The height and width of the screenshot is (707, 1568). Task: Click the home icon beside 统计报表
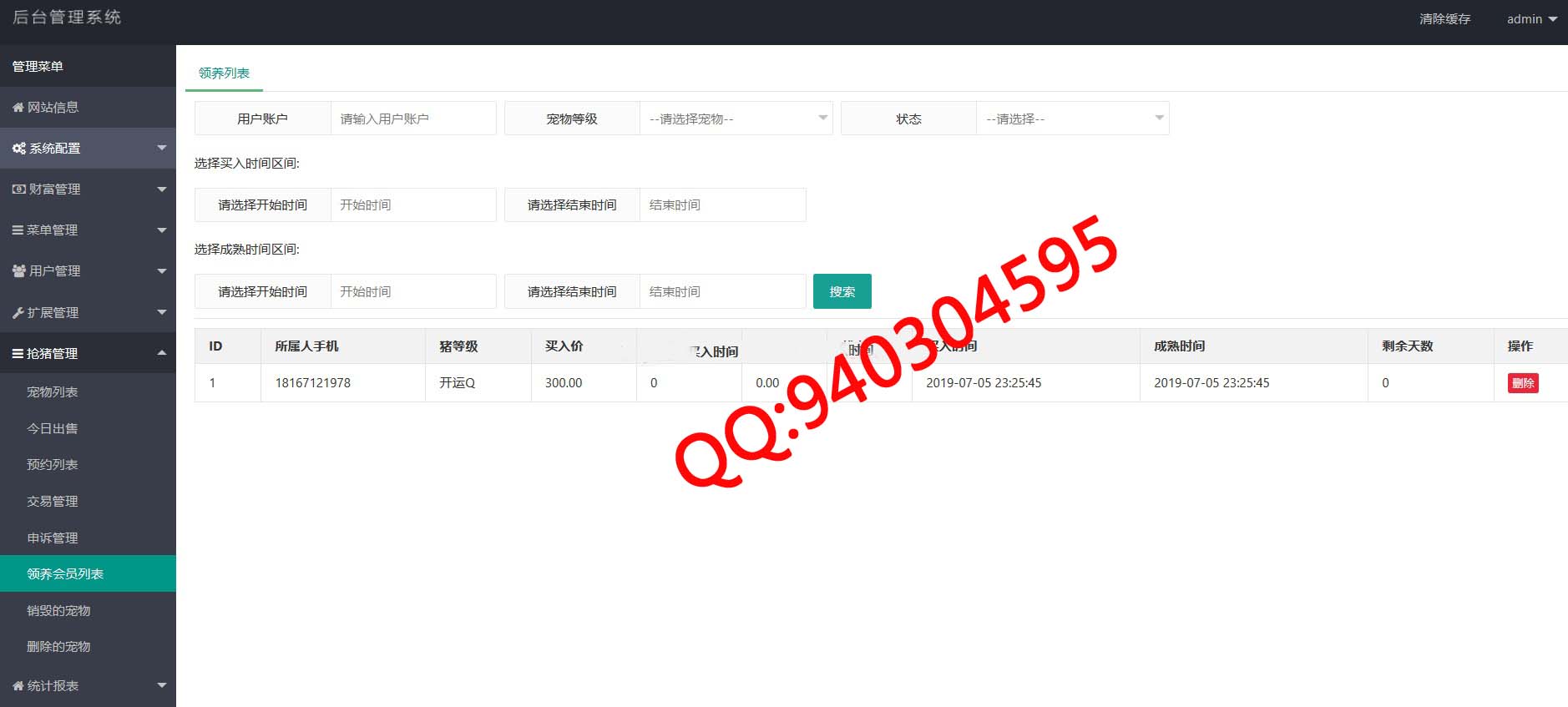pos(18,686)
